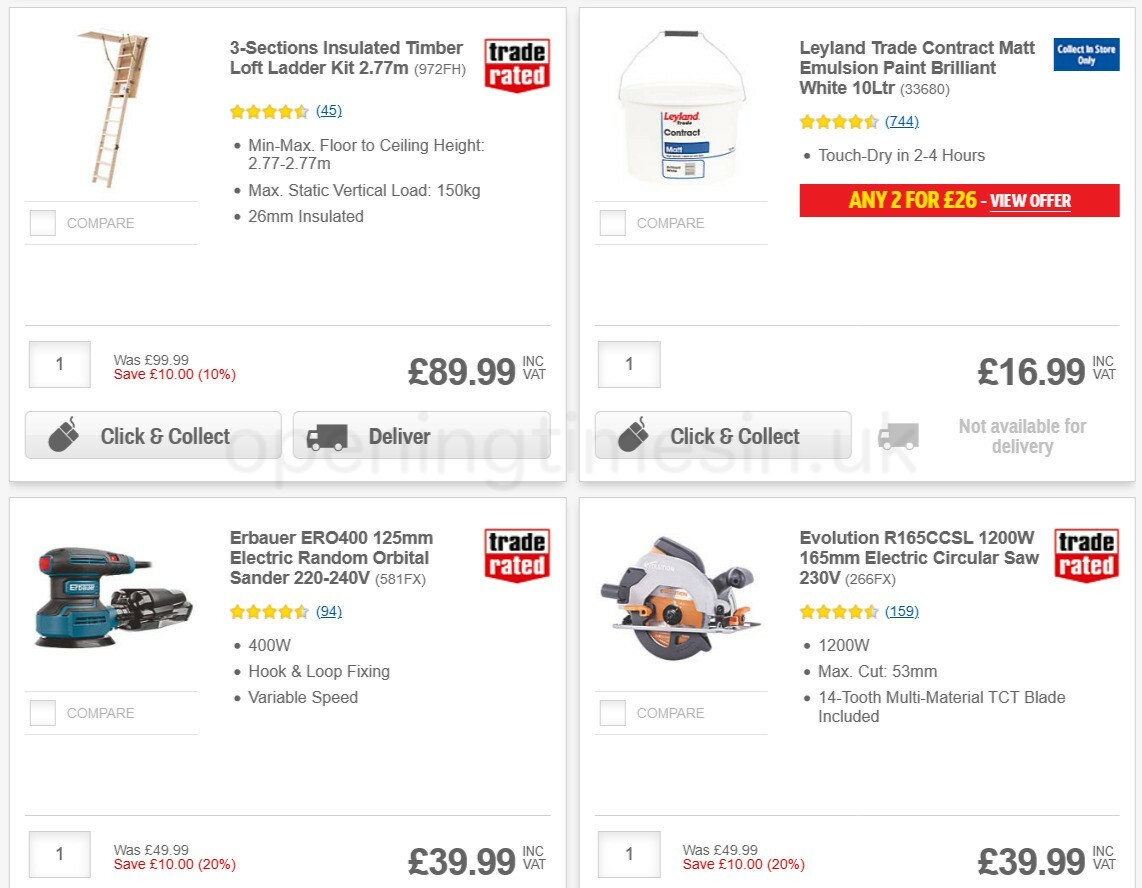Tick the Compare checkbox for the loft ladder
The width and height of the screenshot is (1142, 888).
42,223
